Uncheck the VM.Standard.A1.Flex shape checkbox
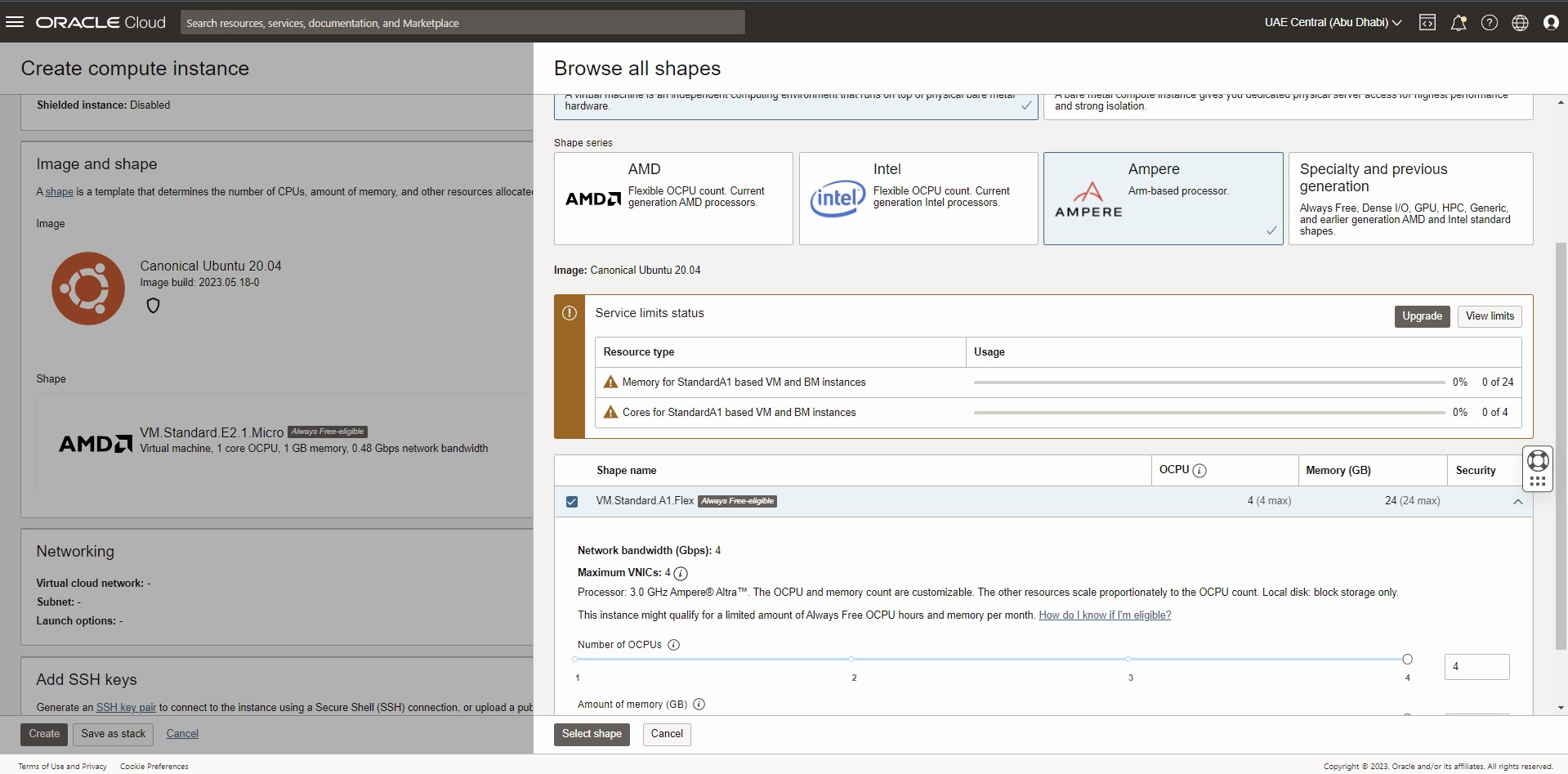This screenshot has width=1568, height=774. pos(571,501)
